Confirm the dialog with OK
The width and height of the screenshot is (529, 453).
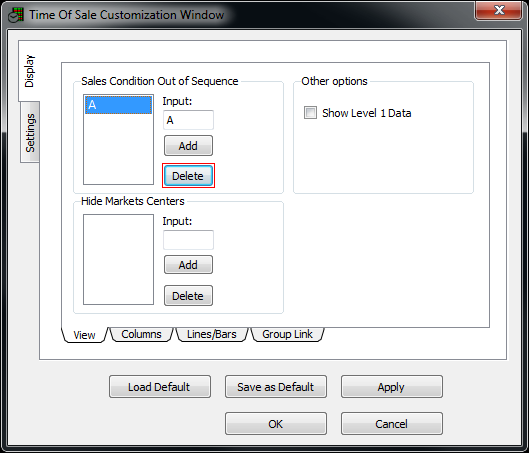click(276, 423)
